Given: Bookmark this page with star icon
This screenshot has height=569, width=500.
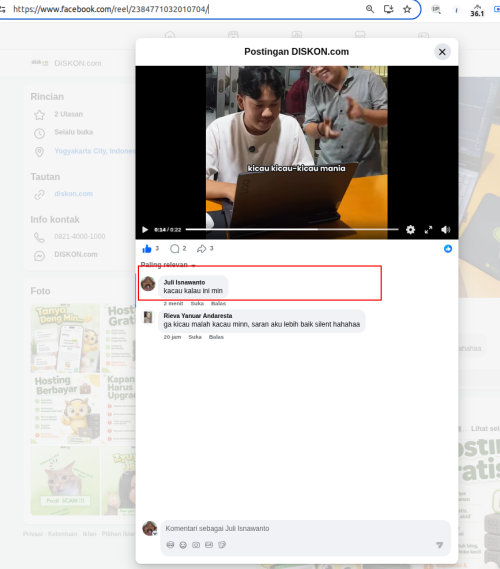Looking at the screenshot, I should pos(407,9).
